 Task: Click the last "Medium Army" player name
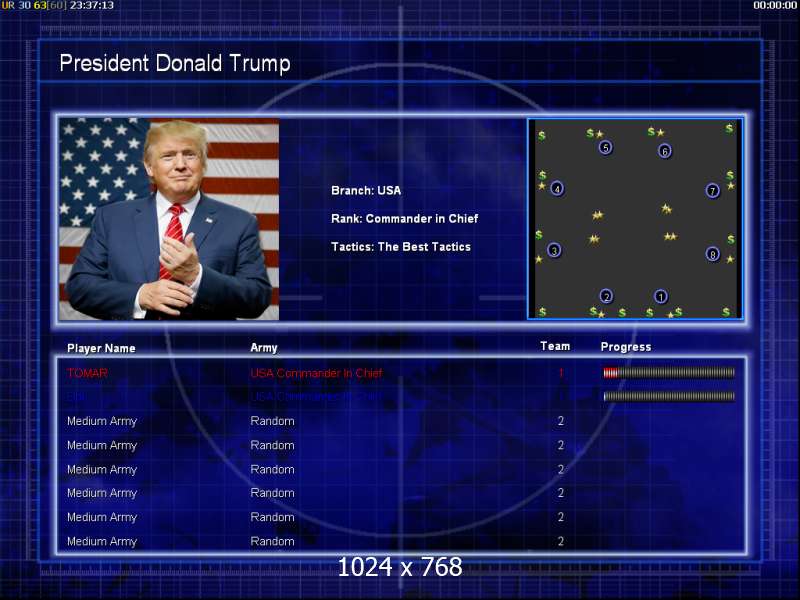[102, 542]
